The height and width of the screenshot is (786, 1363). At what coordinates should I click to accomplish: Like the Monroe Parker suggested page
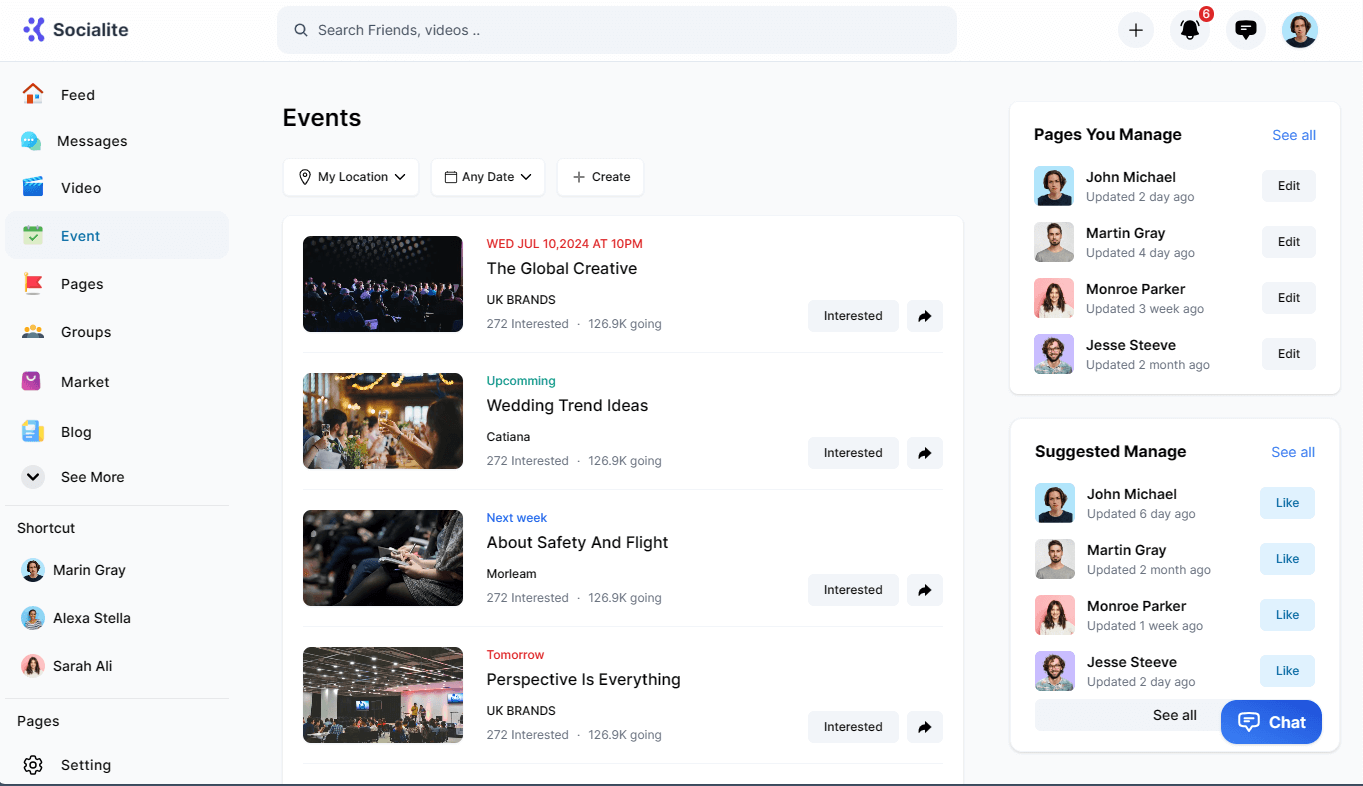(1286, 615)
